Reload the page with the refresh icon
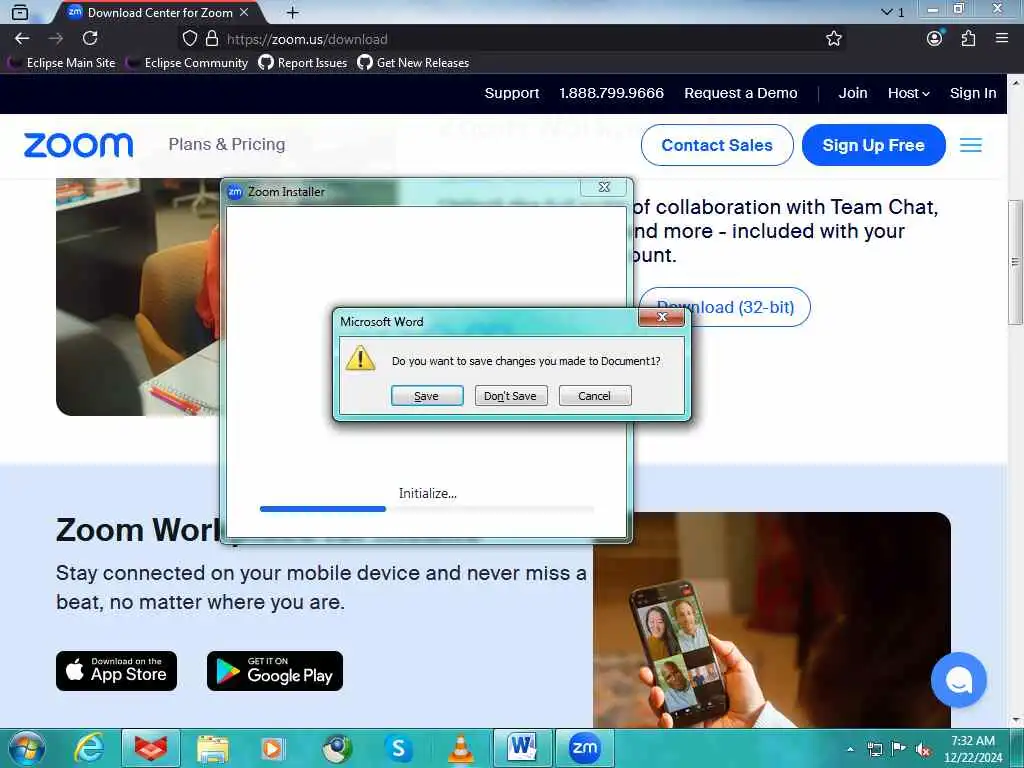This screenshot has width=1024, height=768. (x=90, y=39)
